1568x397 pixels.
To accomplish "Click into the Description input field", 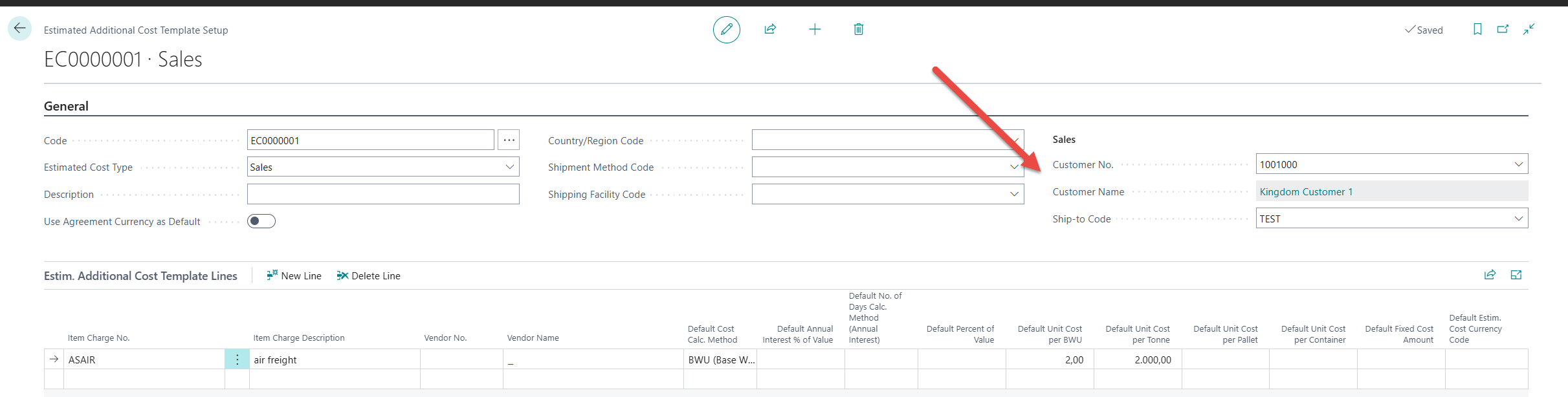I will 383,194.
